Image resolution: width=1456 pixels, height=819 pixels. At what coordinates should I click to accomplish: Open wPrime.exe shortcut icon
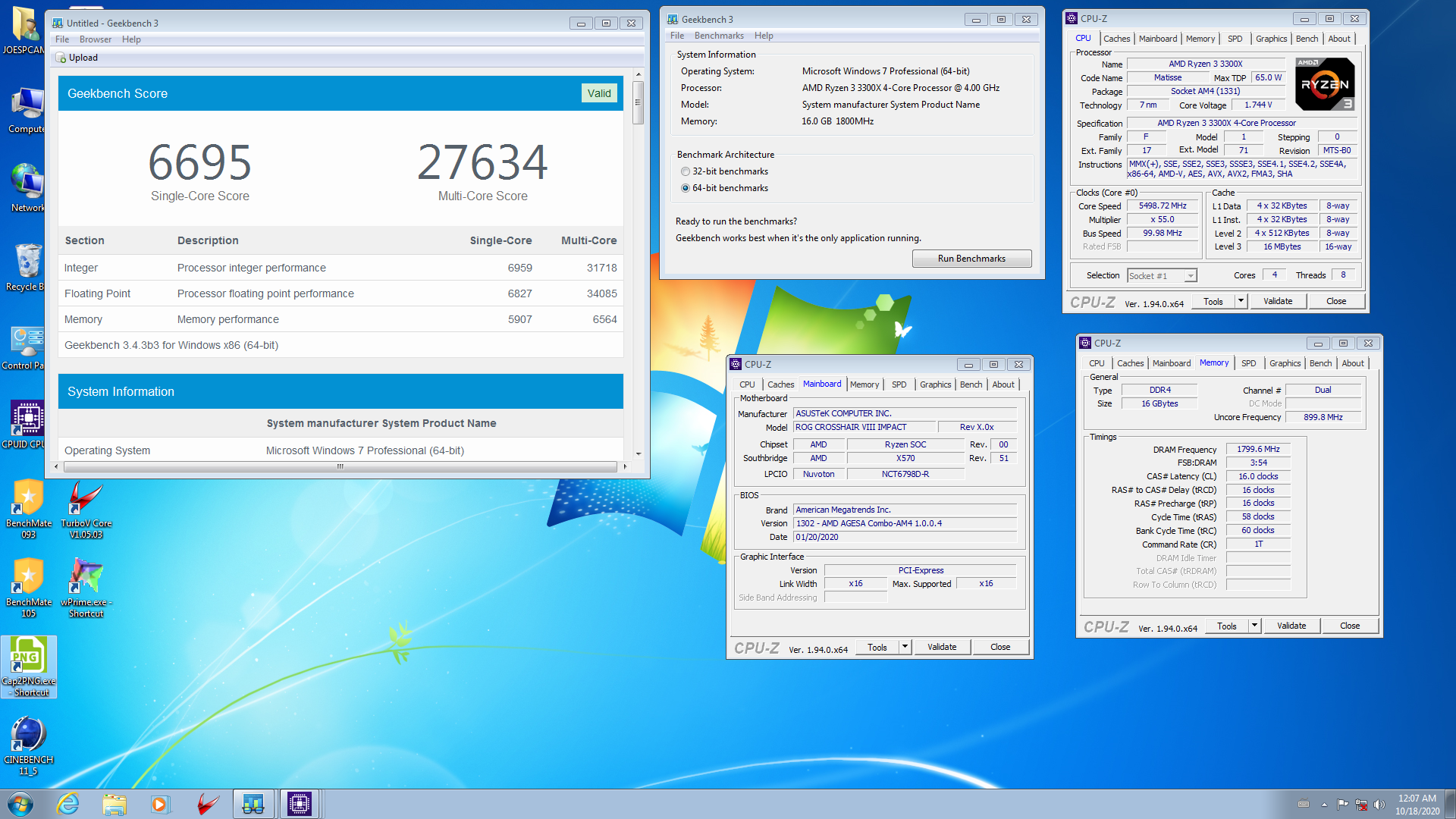[86, 588]
